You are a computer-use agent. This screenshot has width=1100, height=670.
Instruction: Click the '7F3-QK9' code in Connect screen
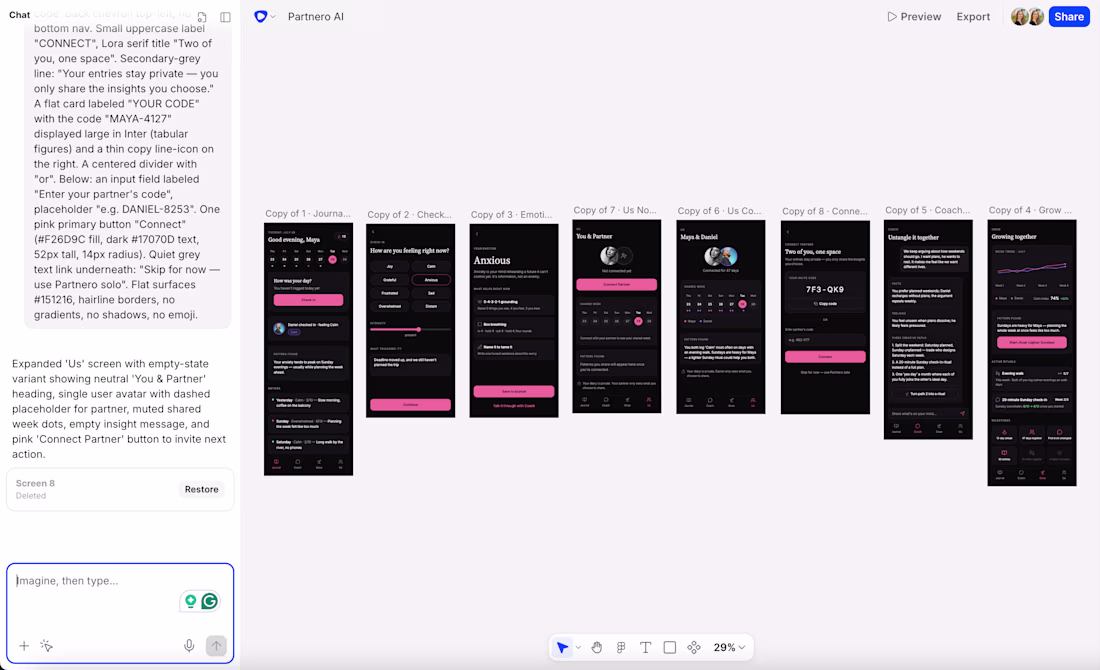(x=825, y=289)
